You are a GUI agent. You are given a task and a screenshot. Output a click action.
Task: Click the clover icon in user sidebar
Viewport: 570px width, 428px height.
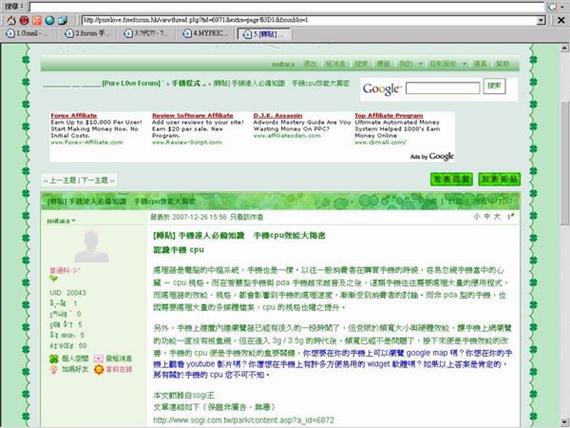tap(54, 359)
